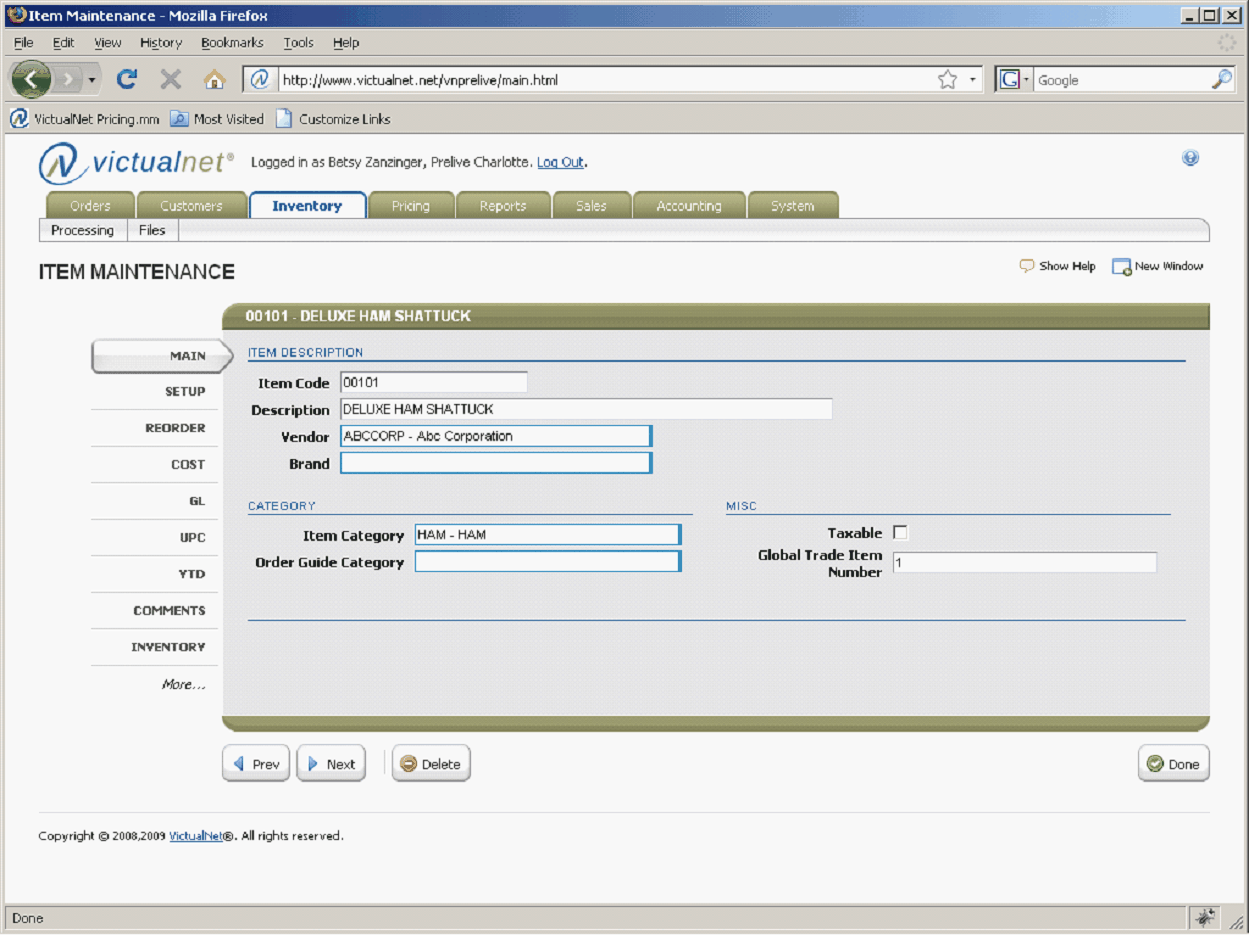Open the Processing submenu
The image size is (1250, 936).
tap(83, 230)
